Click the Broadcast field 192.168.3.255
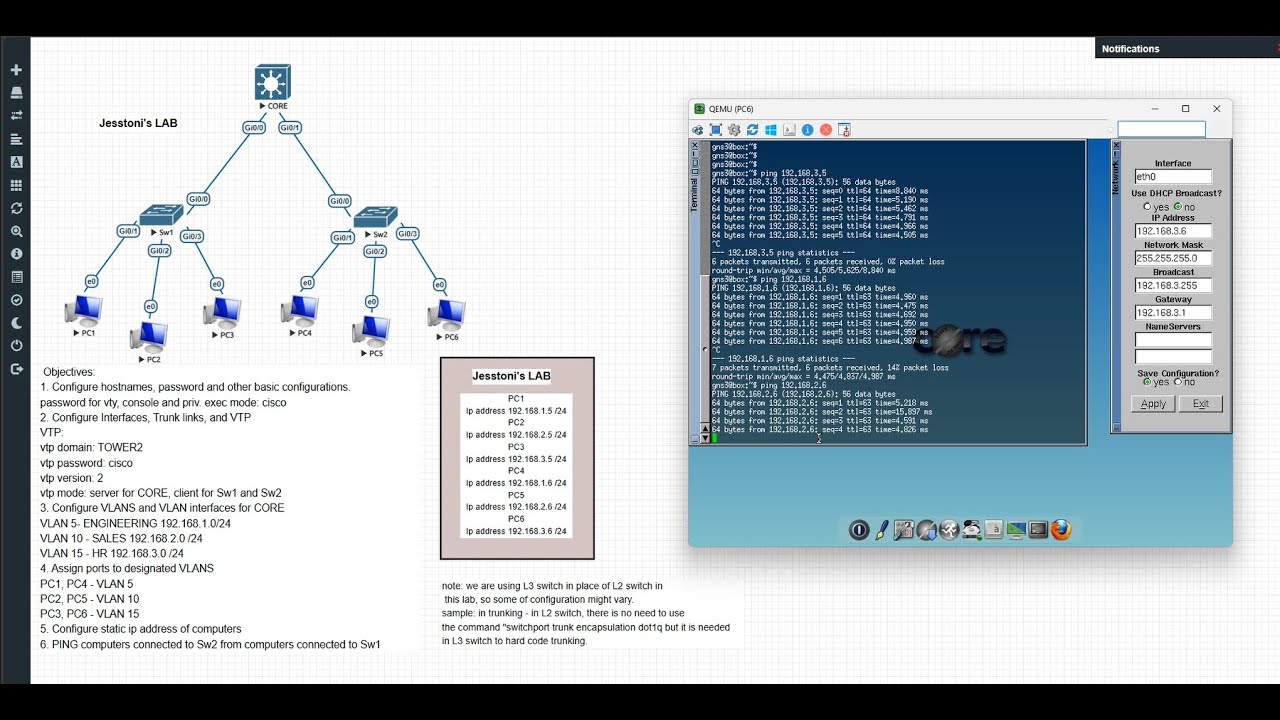This screenshot has height=720, width=1280. (1173, 285)
